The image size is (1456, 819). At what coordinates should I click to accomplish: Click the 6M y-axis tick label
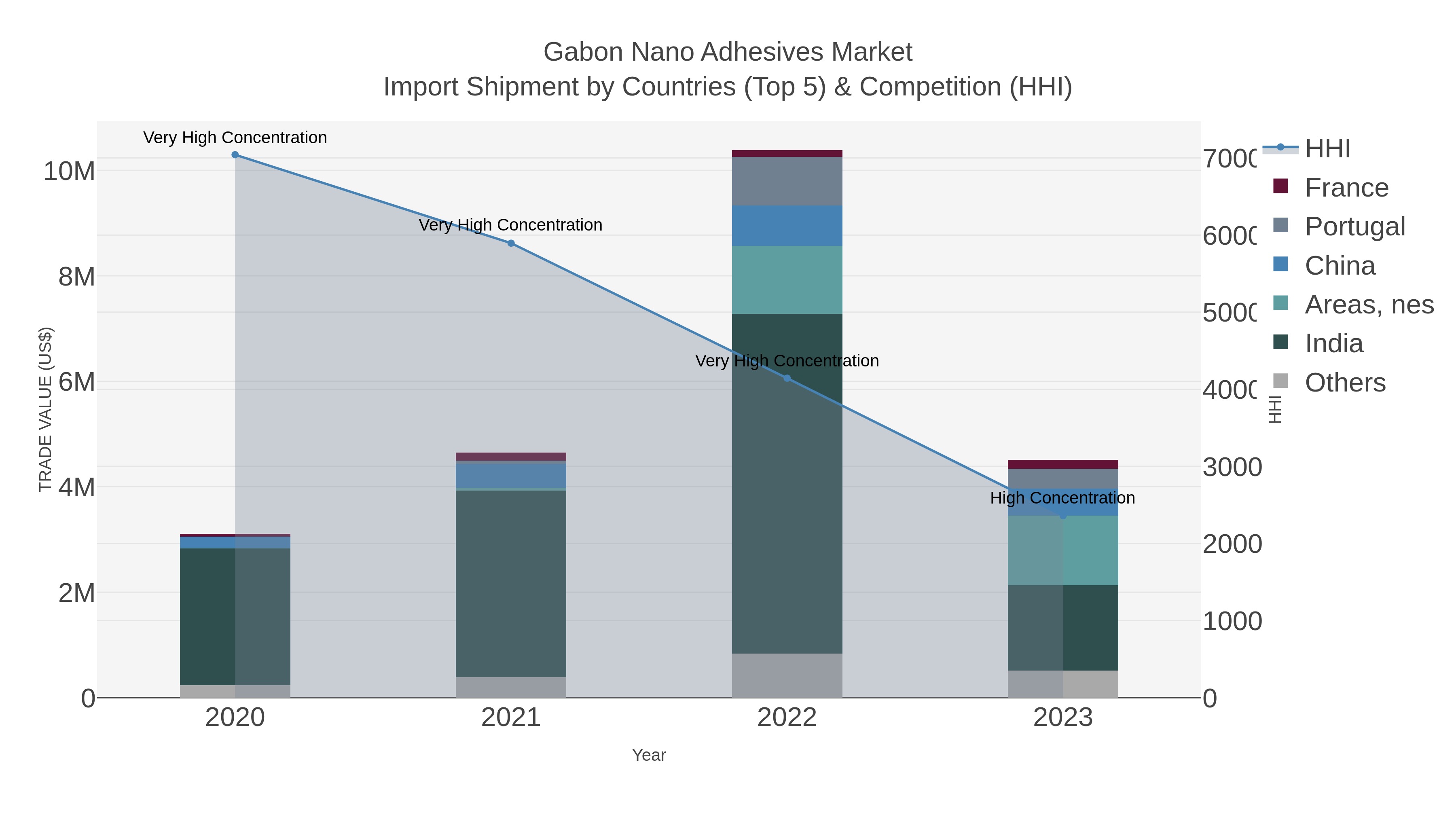coord(77,382)
